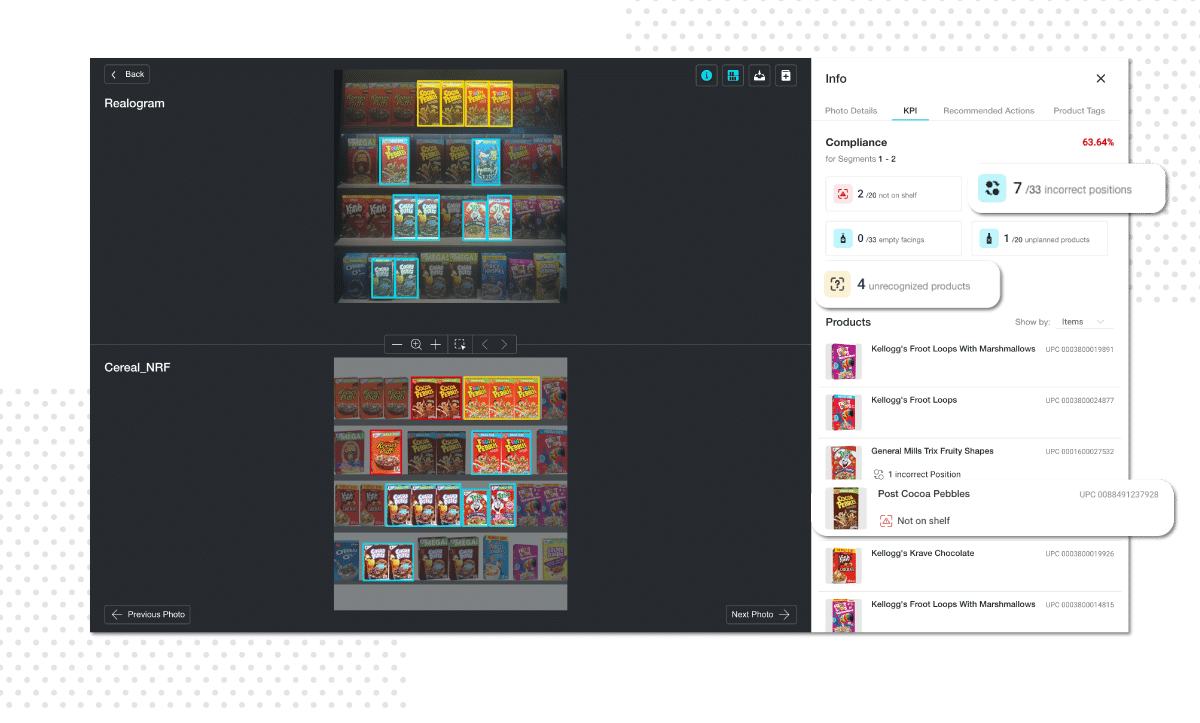
Task: Switch to the Photo Details tab
Action: (851, 111)
